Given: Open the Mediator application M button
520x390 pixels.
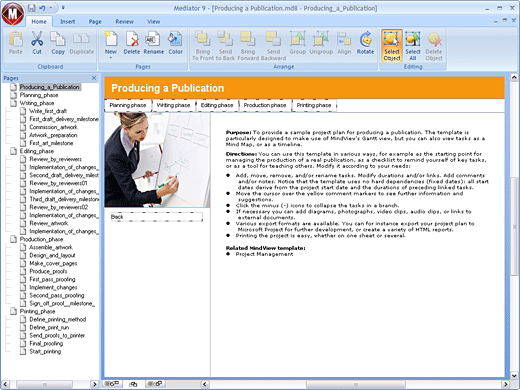Looking at the screenshot, I should [x=13, y=13].
